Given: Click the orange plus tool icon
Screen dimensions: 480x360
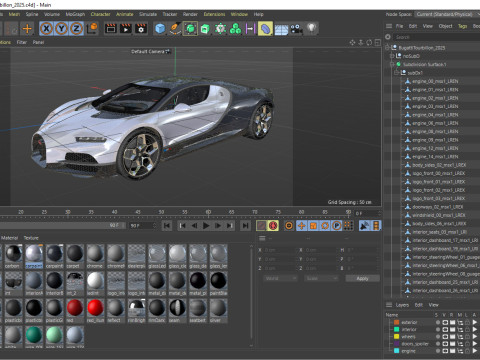Looking at the screenshot, I should click(x=27, y=29).
